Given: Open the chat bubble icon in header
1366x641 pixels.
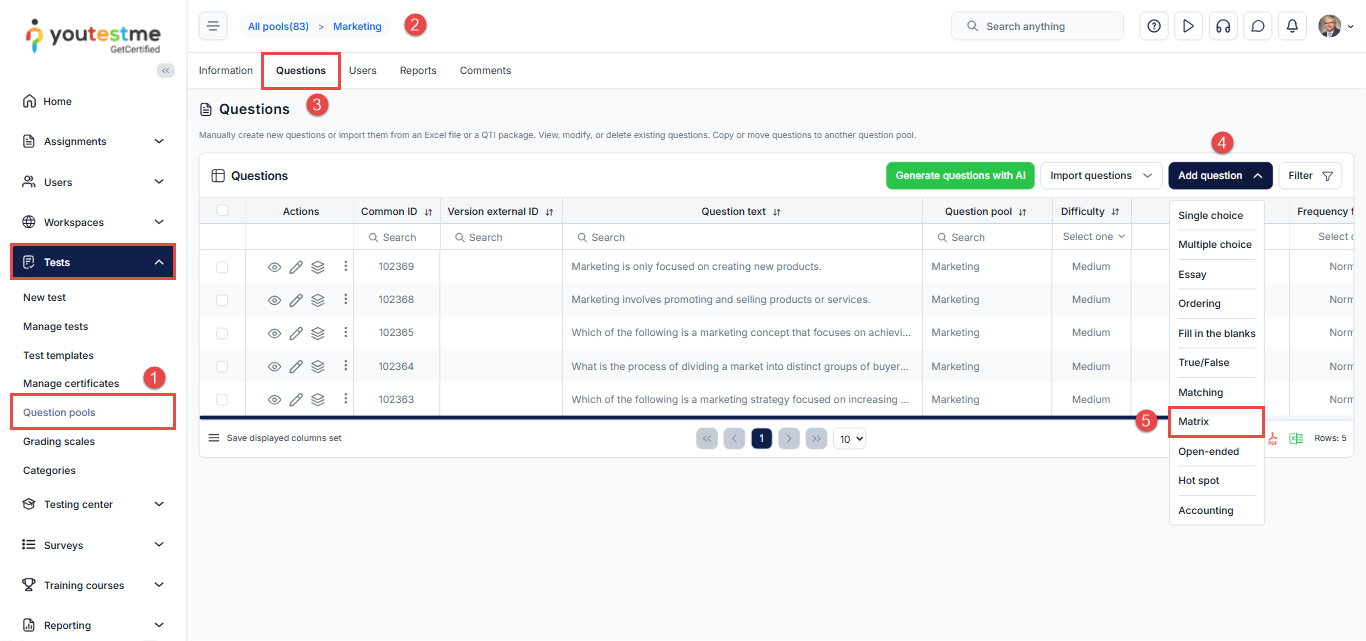Looking at the screenshot, I should pyautogui.click(x=1257, y=27).
